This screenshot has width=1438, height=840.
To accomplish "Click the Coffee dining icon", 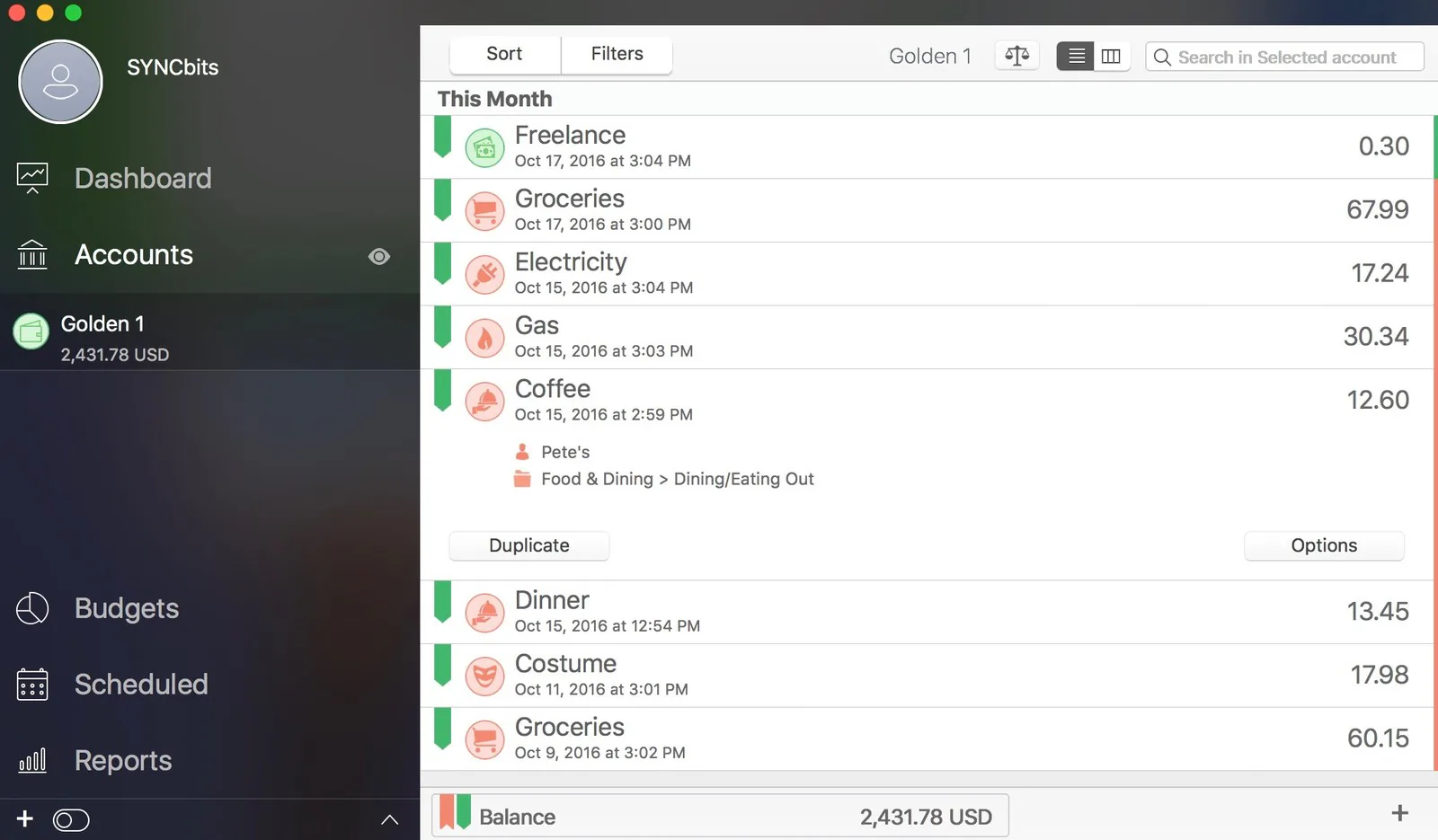I will pos(484,402).
